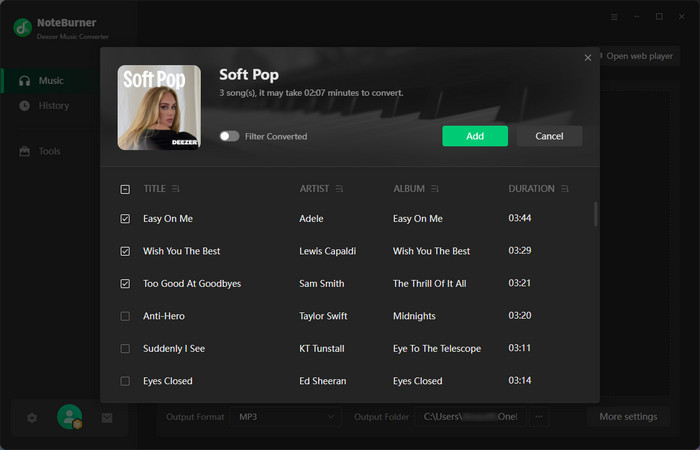700x450 pixels.
Task: Click the Anti-Hero song title
Action: 164,316
